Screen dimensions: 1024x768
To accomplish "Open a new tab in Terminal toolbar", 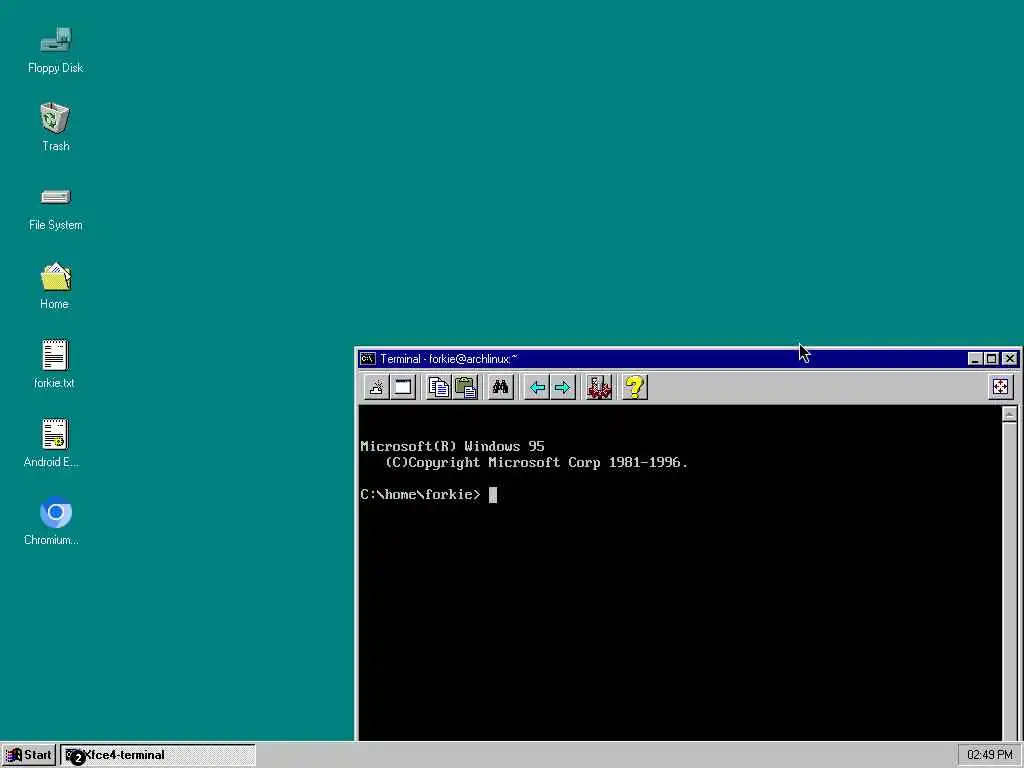I will 376,387.
